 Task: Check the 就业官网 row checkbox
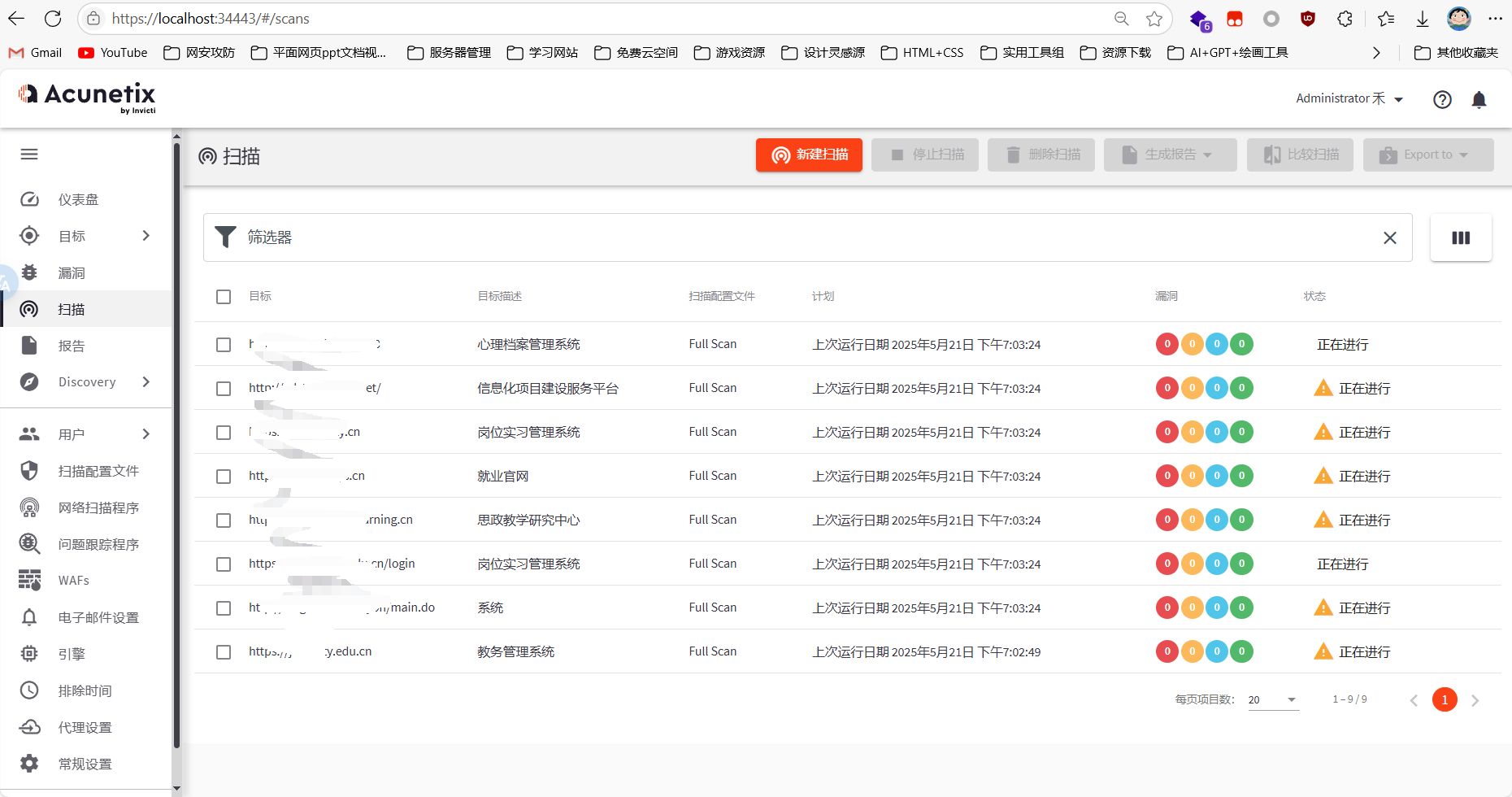point(224,477)
